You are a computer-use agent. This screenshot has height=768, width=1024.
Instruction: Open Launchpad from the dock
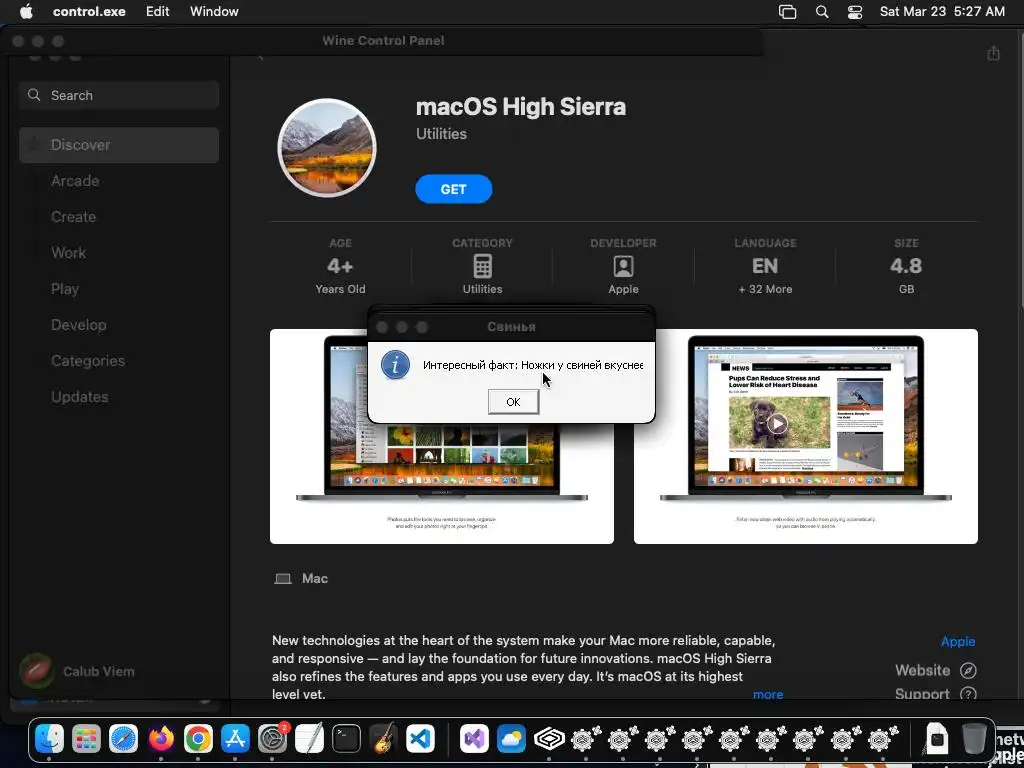click(86, 739)
